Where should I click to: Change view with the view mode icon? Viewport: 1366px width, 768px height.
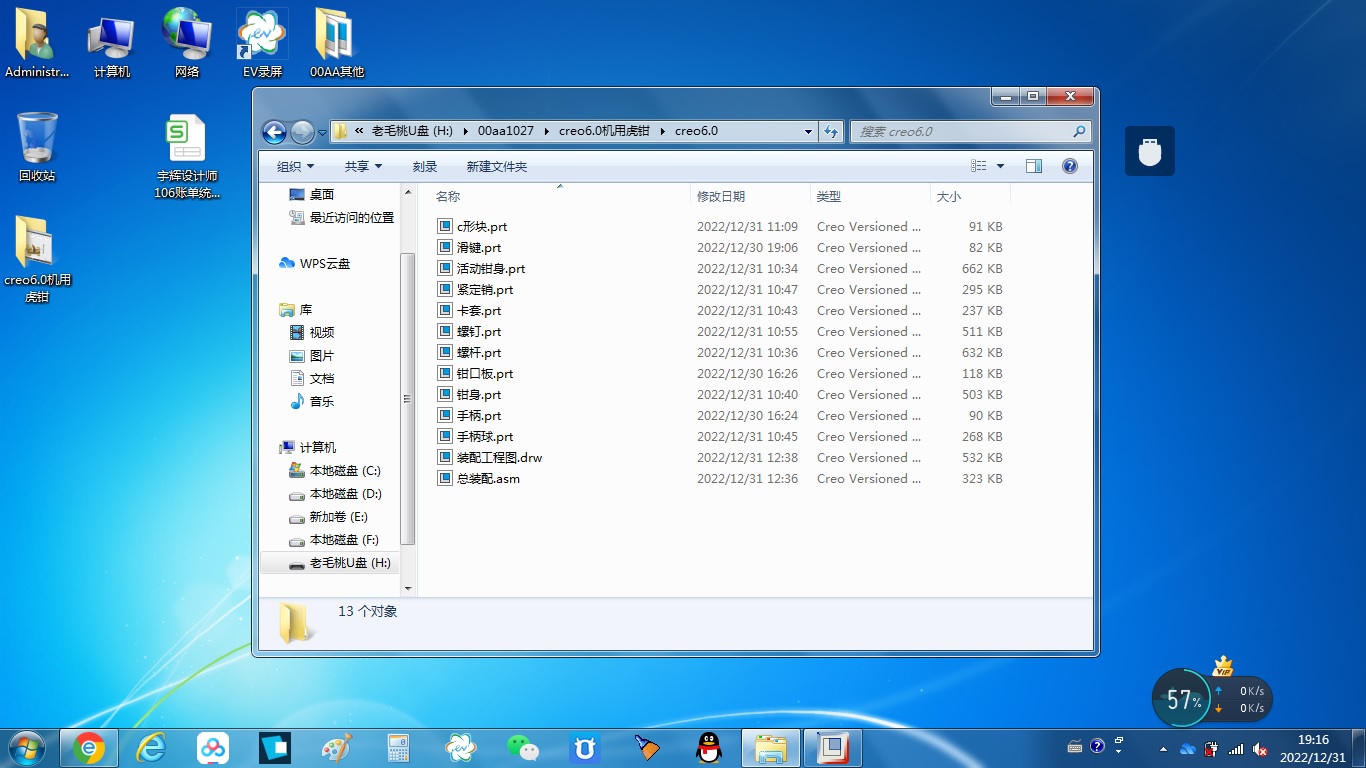[979, 166]
